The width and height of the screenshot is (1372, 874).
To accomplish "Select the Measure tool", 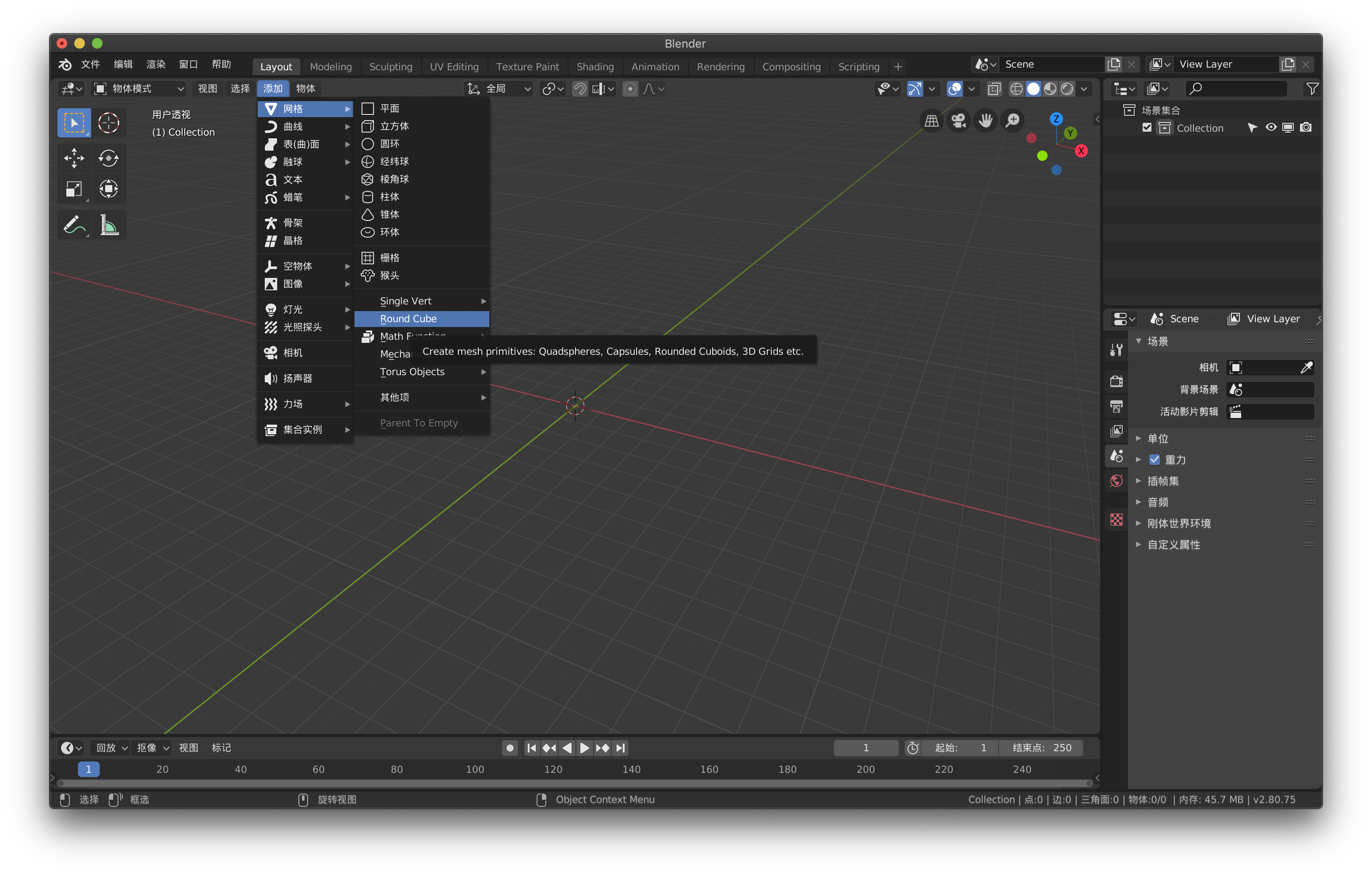I will (108, 224).
